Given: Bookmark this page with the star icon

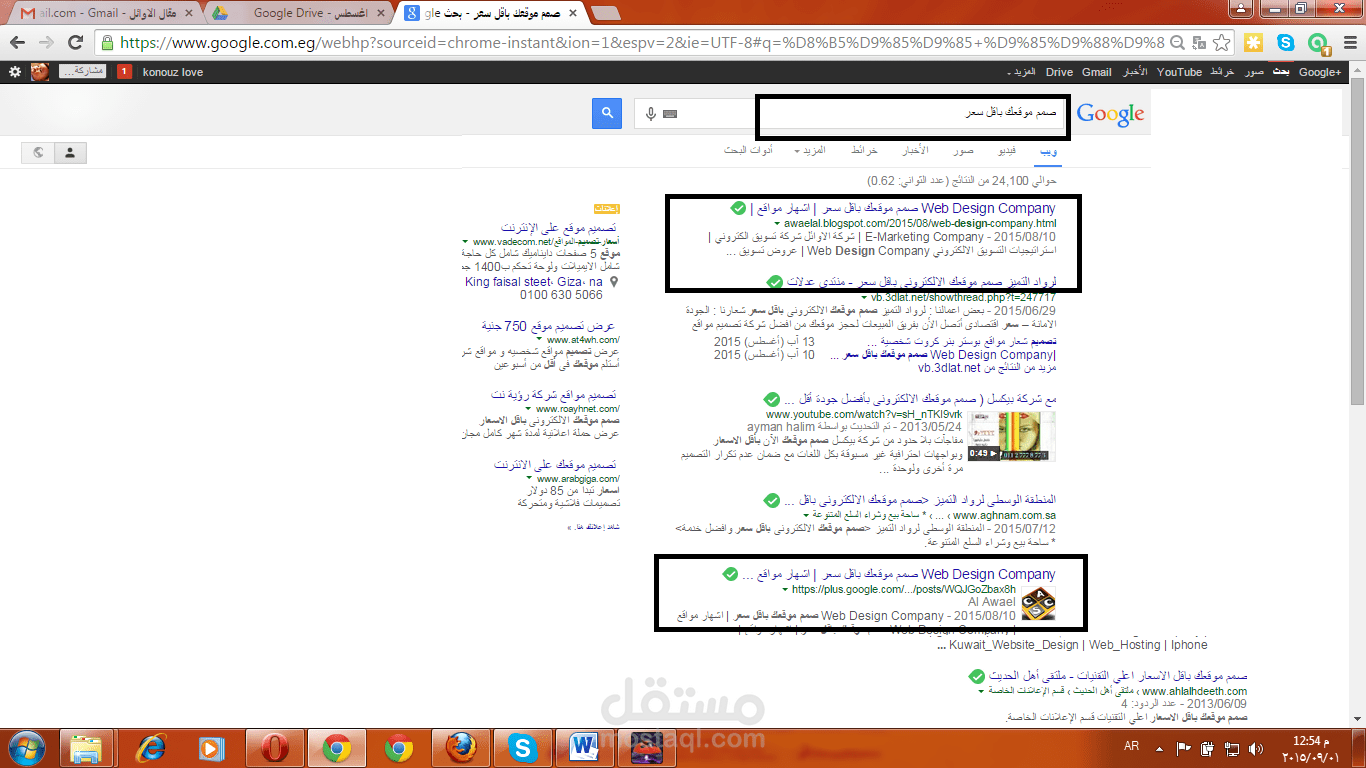Looking at the screenshot, I should [x=1221, y=42].
